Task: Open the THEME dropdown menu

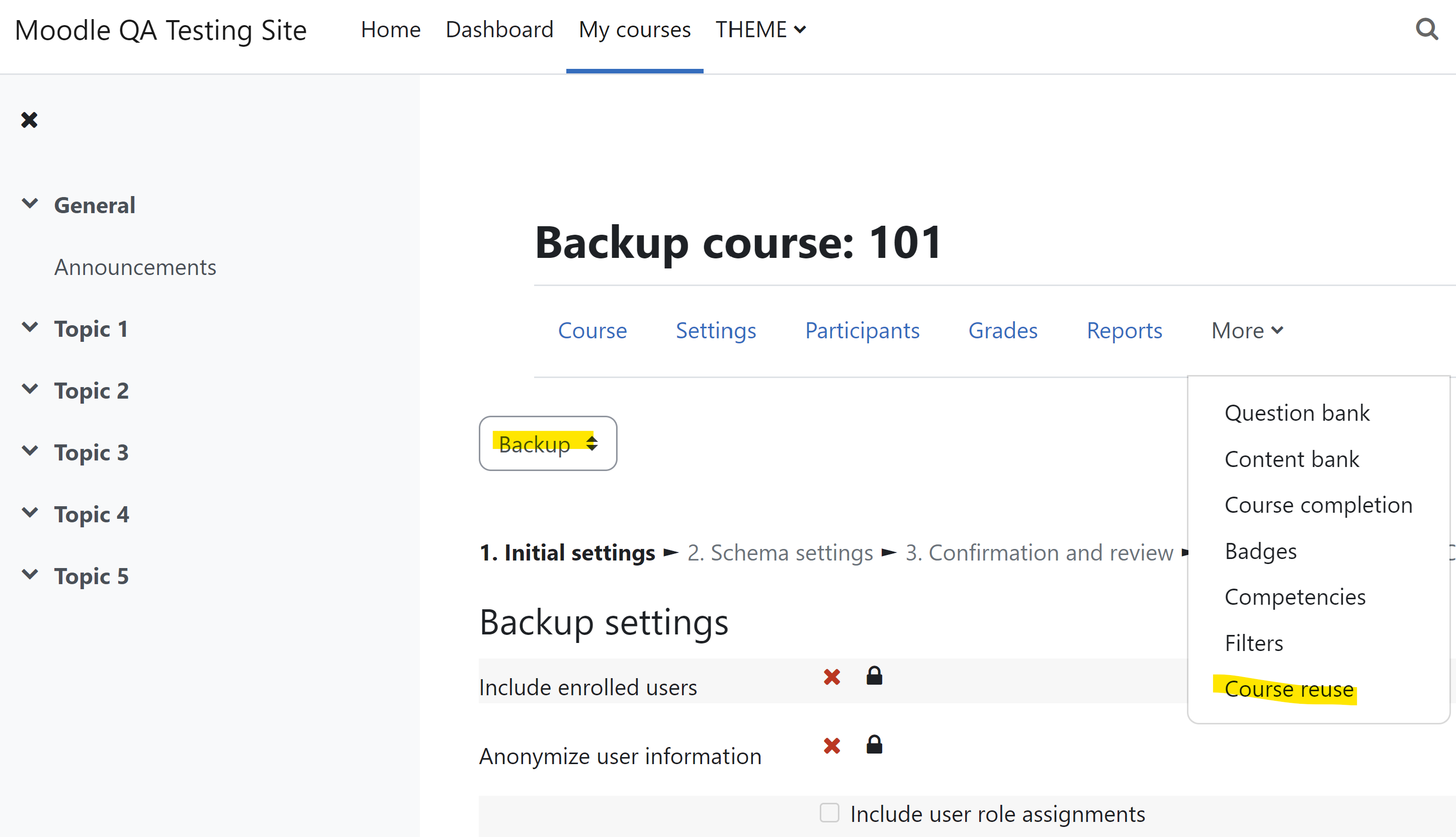Action: pyautogui.click(x=760, y=30)
